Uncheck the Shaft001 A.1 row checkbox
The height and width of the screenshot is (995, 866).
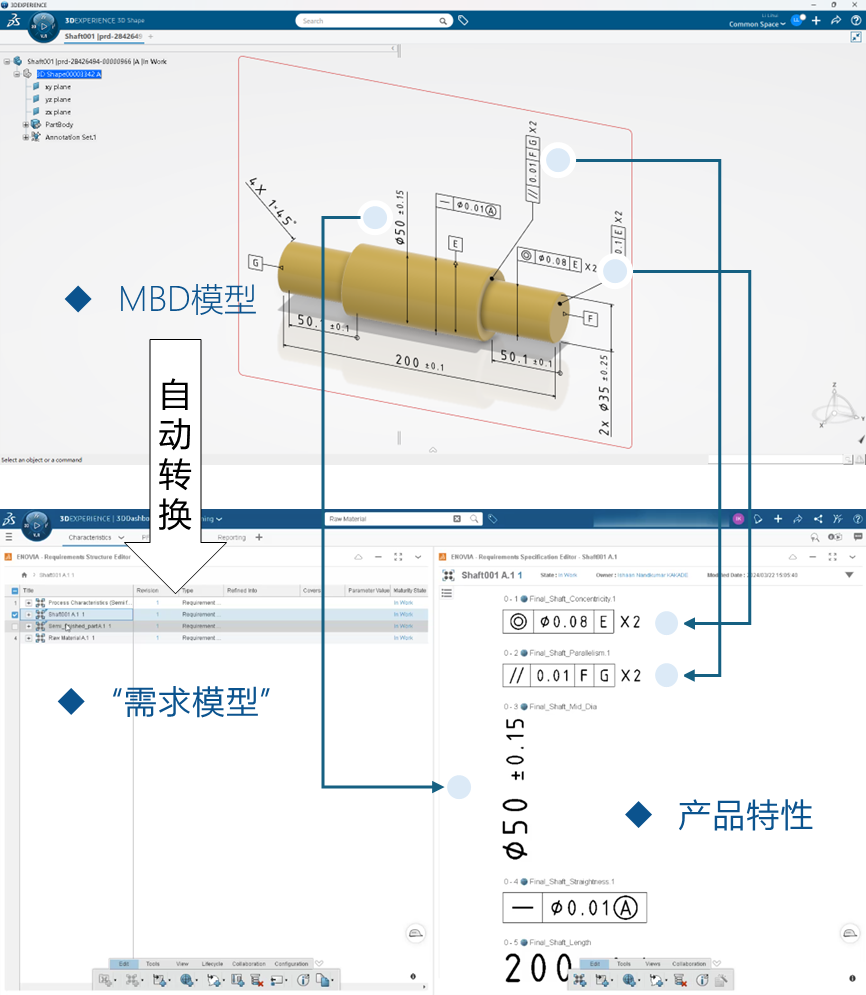tap(15, 615)
